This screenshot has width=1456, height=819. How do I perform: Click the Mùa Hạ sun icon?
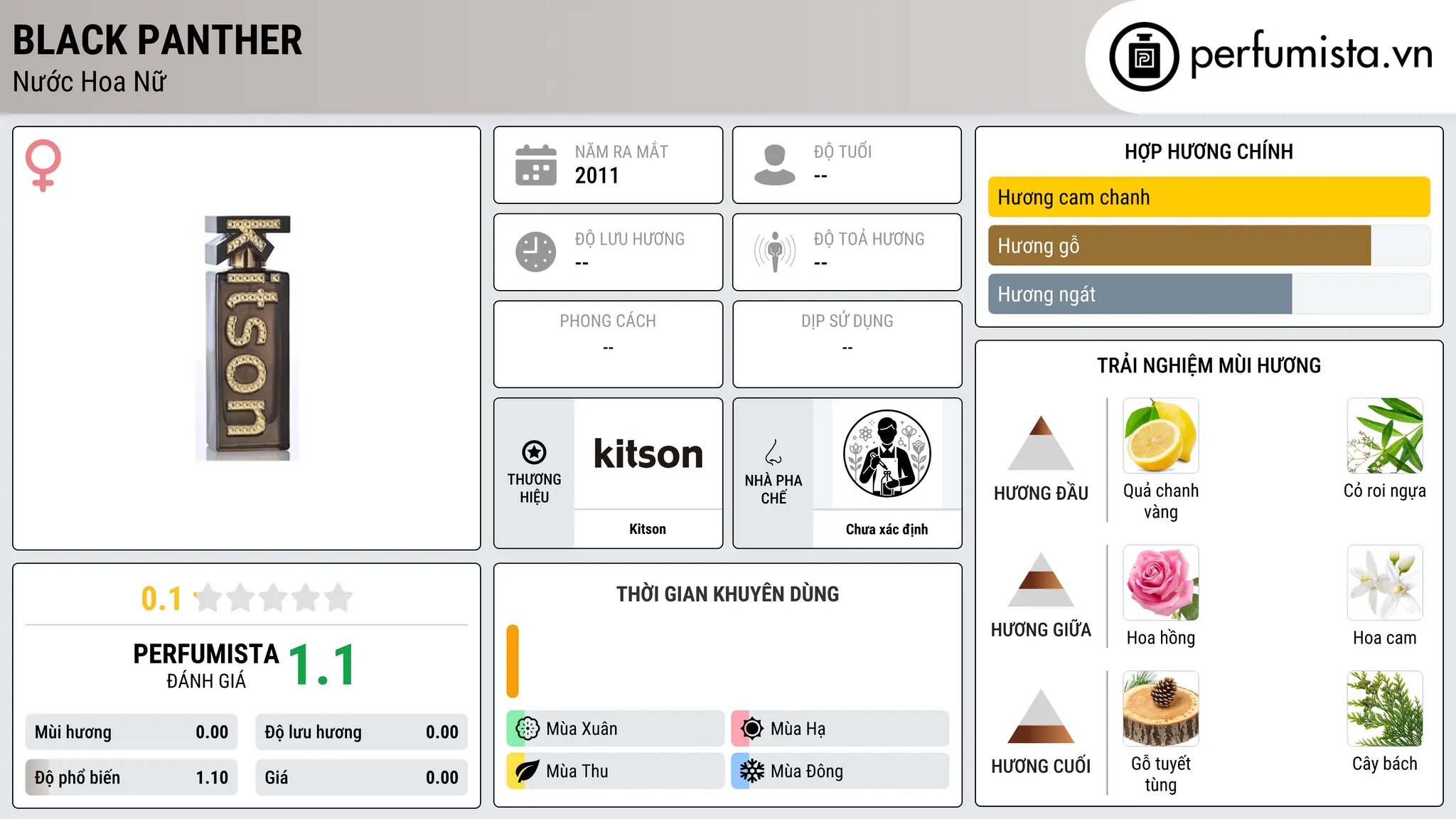click(x=752, y=729)
